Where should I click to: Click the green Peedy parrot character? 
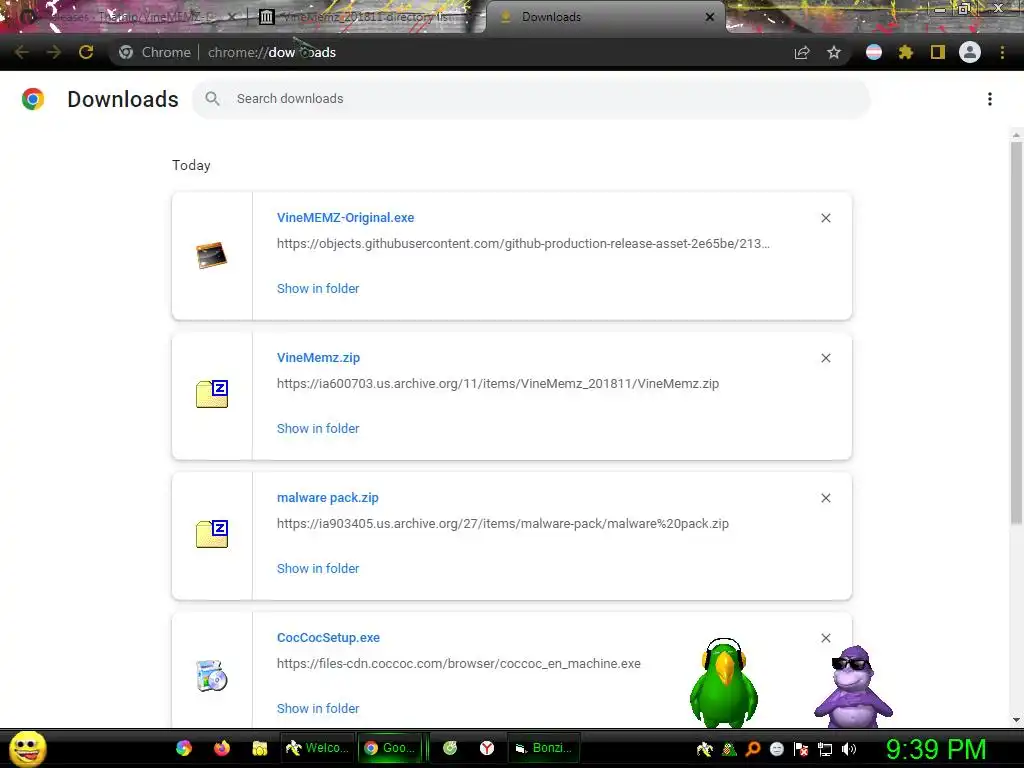tap(724, 682)
